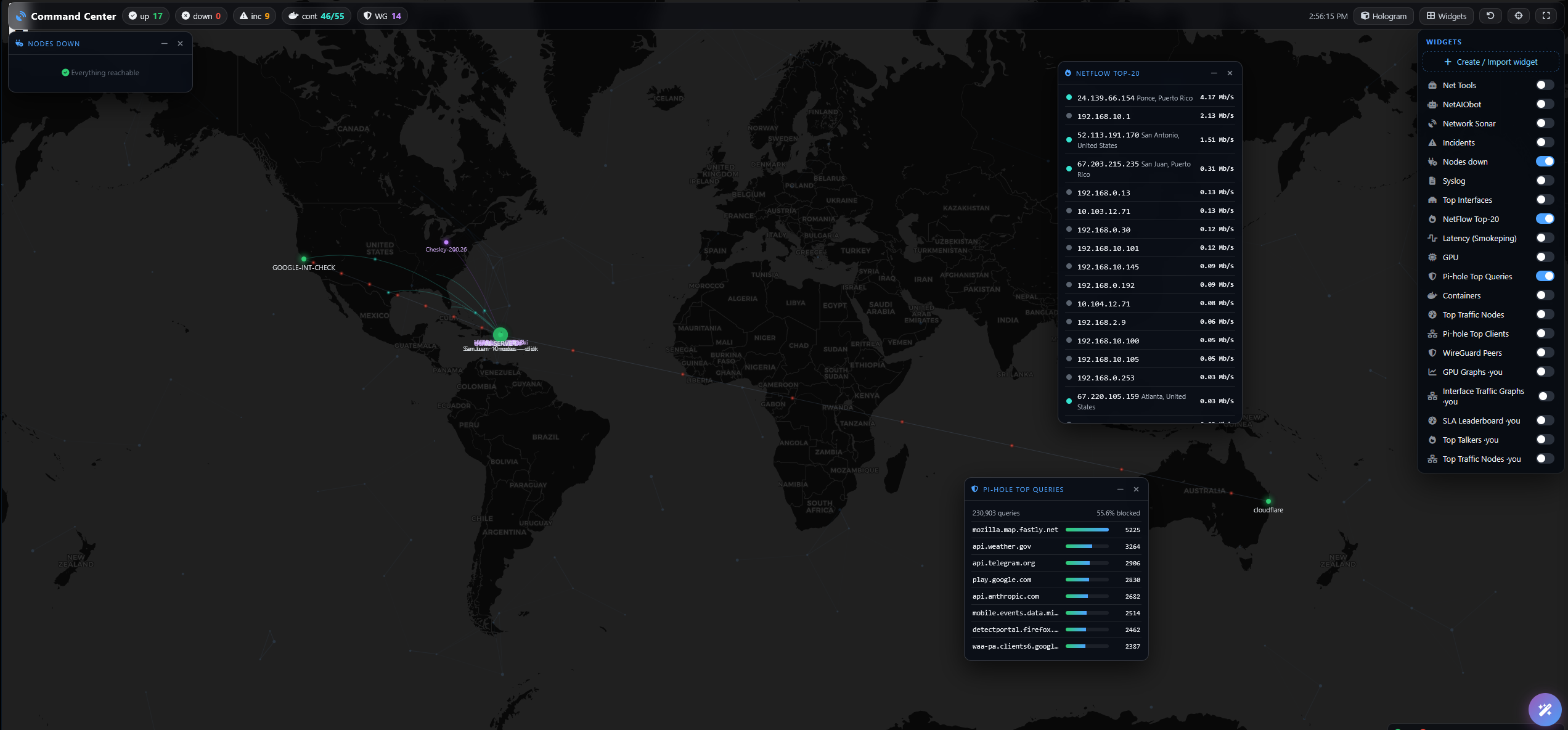
Task: Click the large green San Juan hub node
Action: [500, 335]
